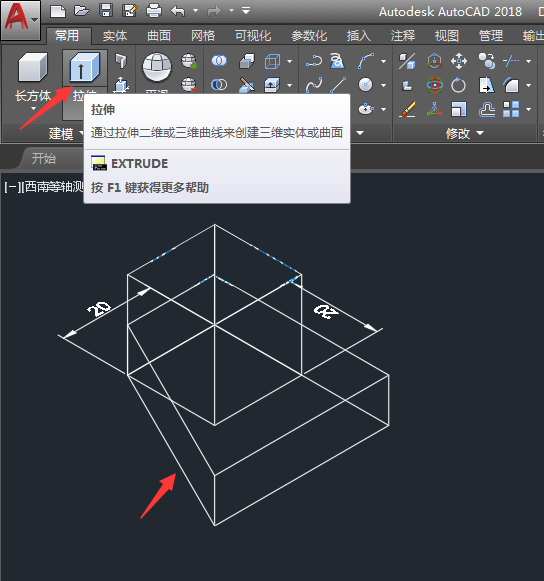Image resolution: width=544 pixels, height=581 pixels.
Task: Click the Plot printer icon
Action: (x=154, y=11)
